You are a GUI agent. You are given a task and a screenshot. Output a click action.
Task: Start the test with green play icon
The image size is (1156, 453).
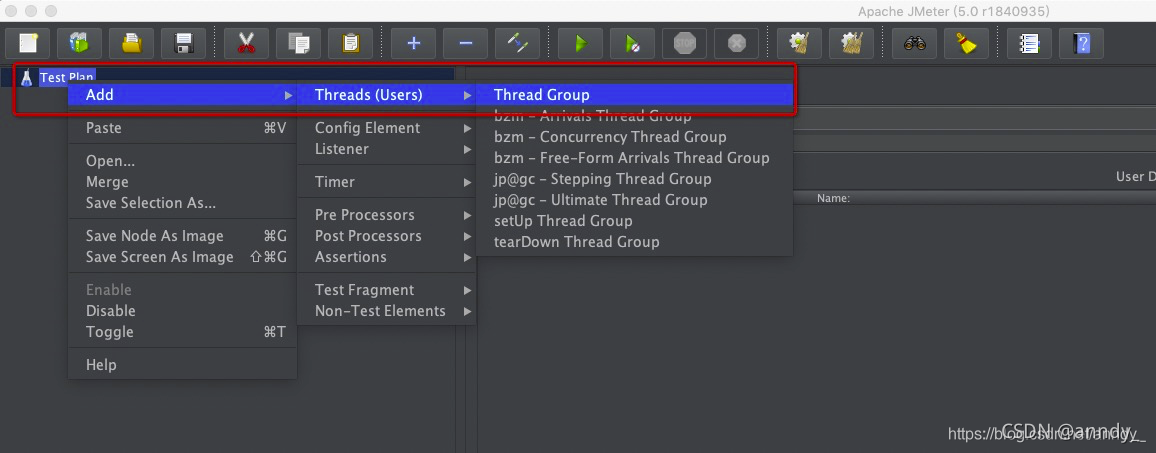580,44
